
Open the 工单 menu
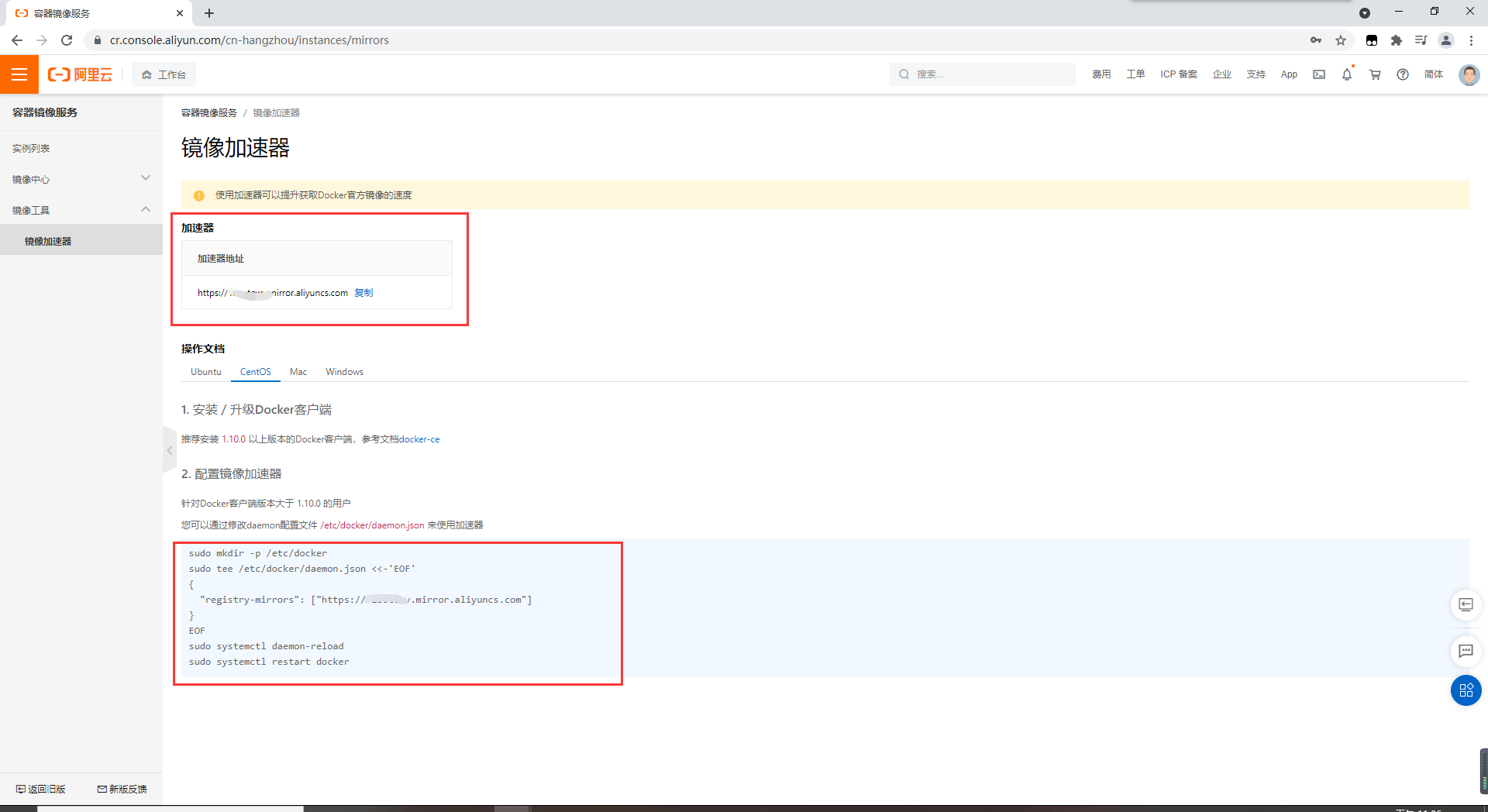1135,74
